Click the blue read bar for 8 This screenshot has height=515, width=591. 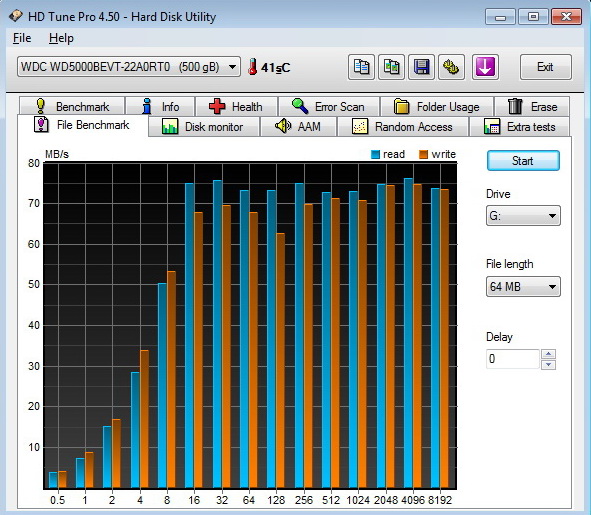162,385
